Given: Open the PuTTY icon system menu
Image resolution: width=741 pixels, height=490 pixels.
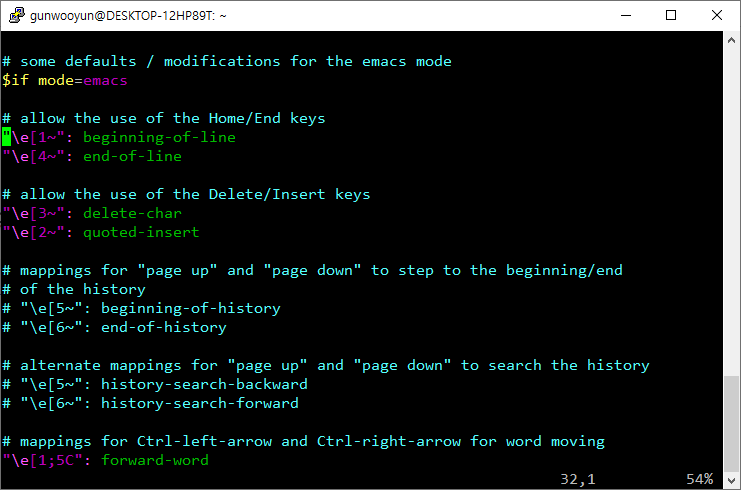Looking at the screenshot, I should tap(17, 15).
